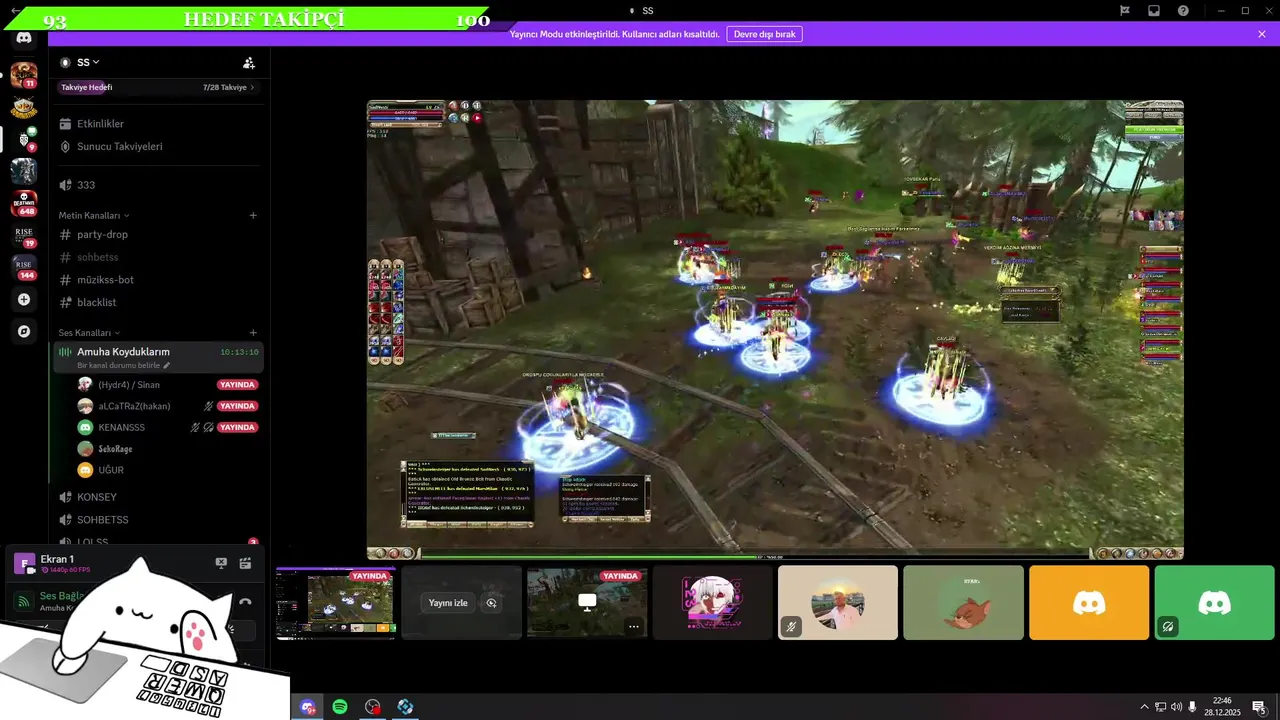The image size is (1280, 720).
Task: Open Discord from Windows taskbar
Action: (308, 707)
